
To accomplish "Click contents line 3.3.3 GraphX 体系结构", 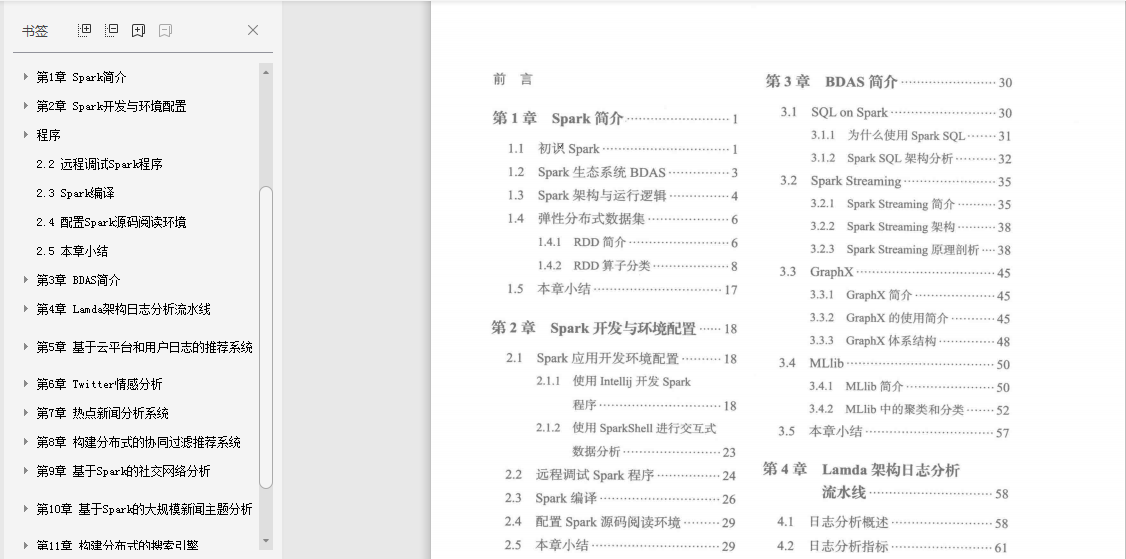I will coord(910,341).
